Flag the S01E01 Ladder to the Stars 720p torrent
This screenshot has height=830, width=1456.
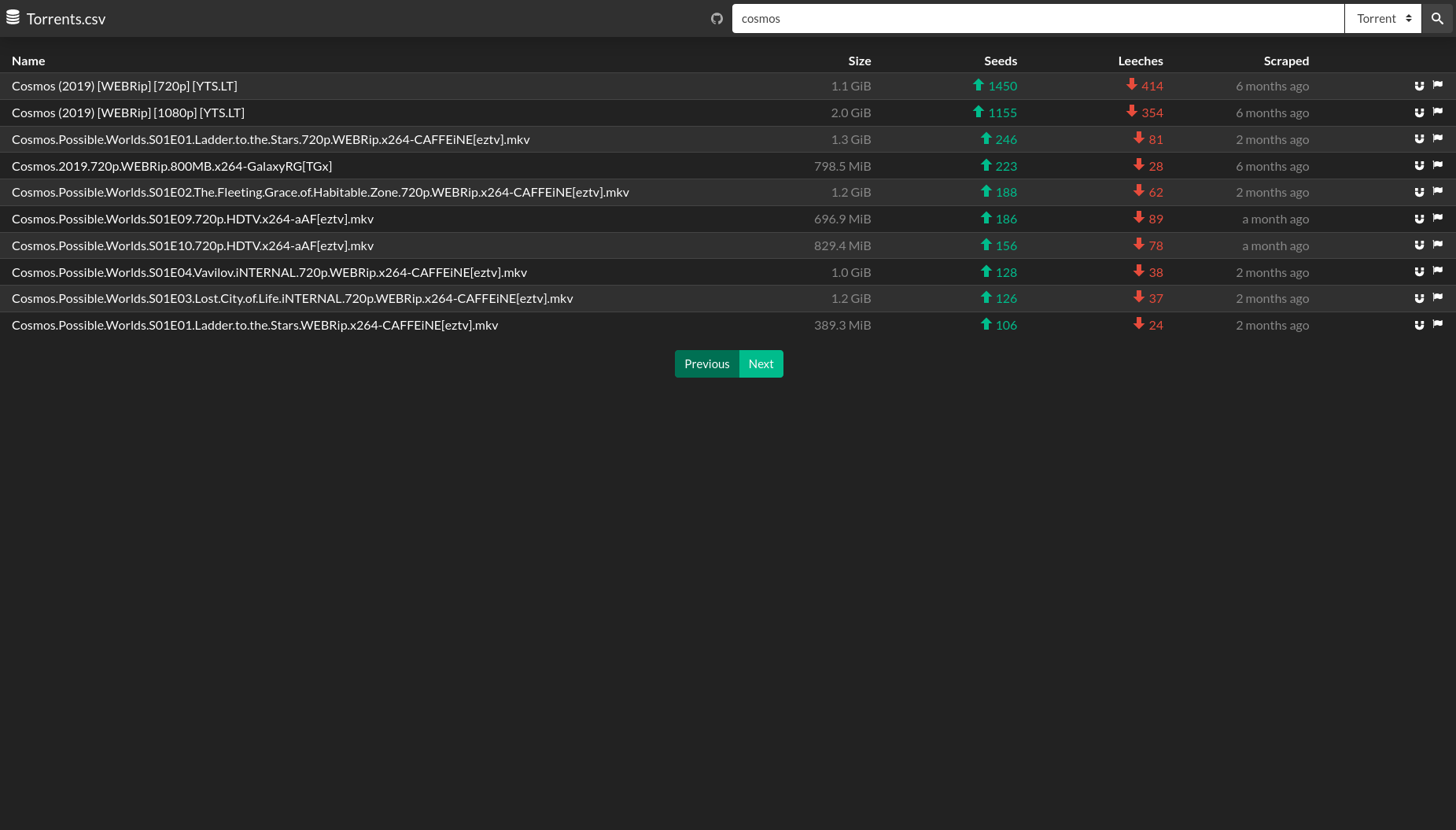coord(1437,138)
